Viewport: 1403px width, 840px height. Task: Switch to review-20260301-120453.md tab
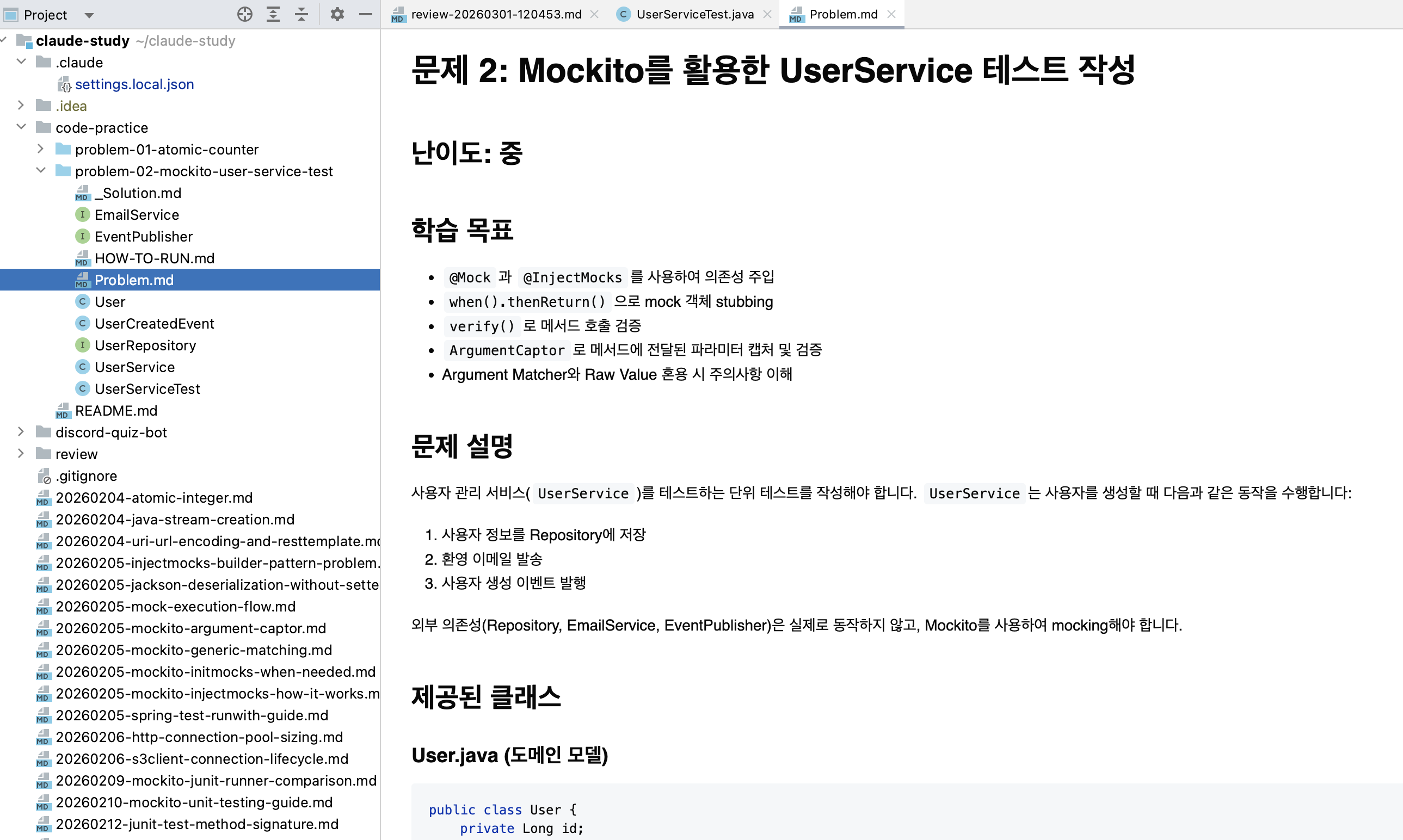coord(496,14)
